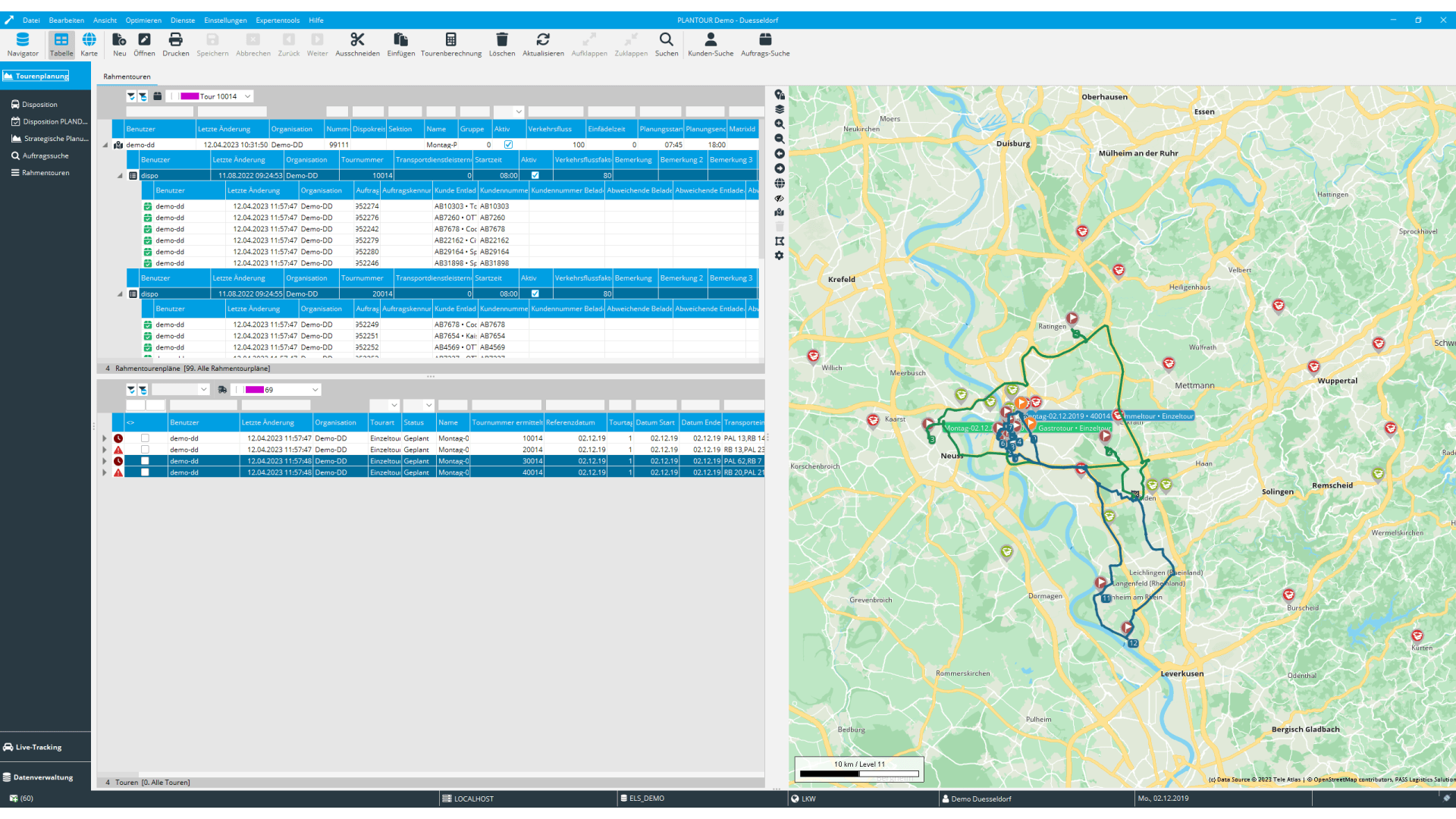The width and height of the screenshot is (1456, 819).
Task: Open the map settings gear icon
Action: tap(779, 256)
